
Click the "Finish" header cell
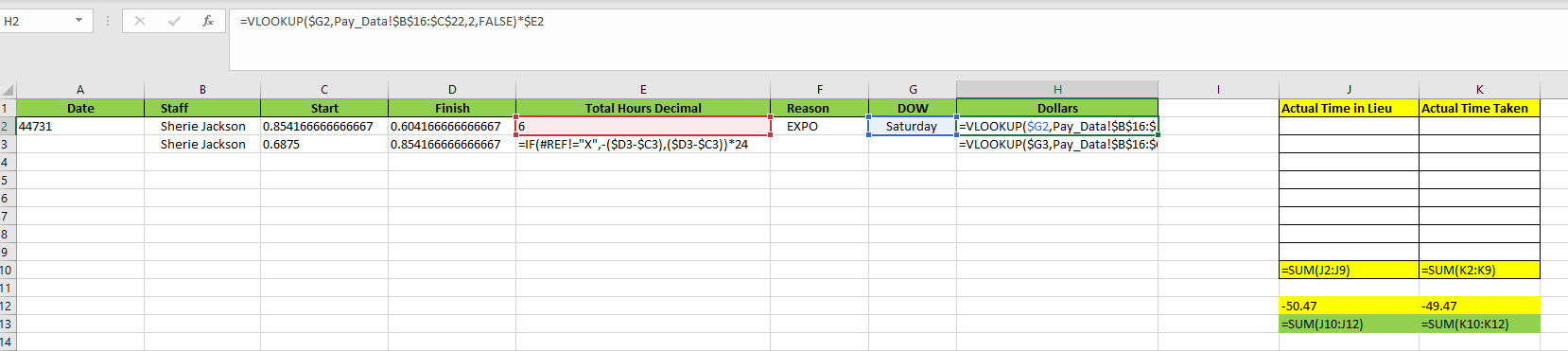pos(452,108)
